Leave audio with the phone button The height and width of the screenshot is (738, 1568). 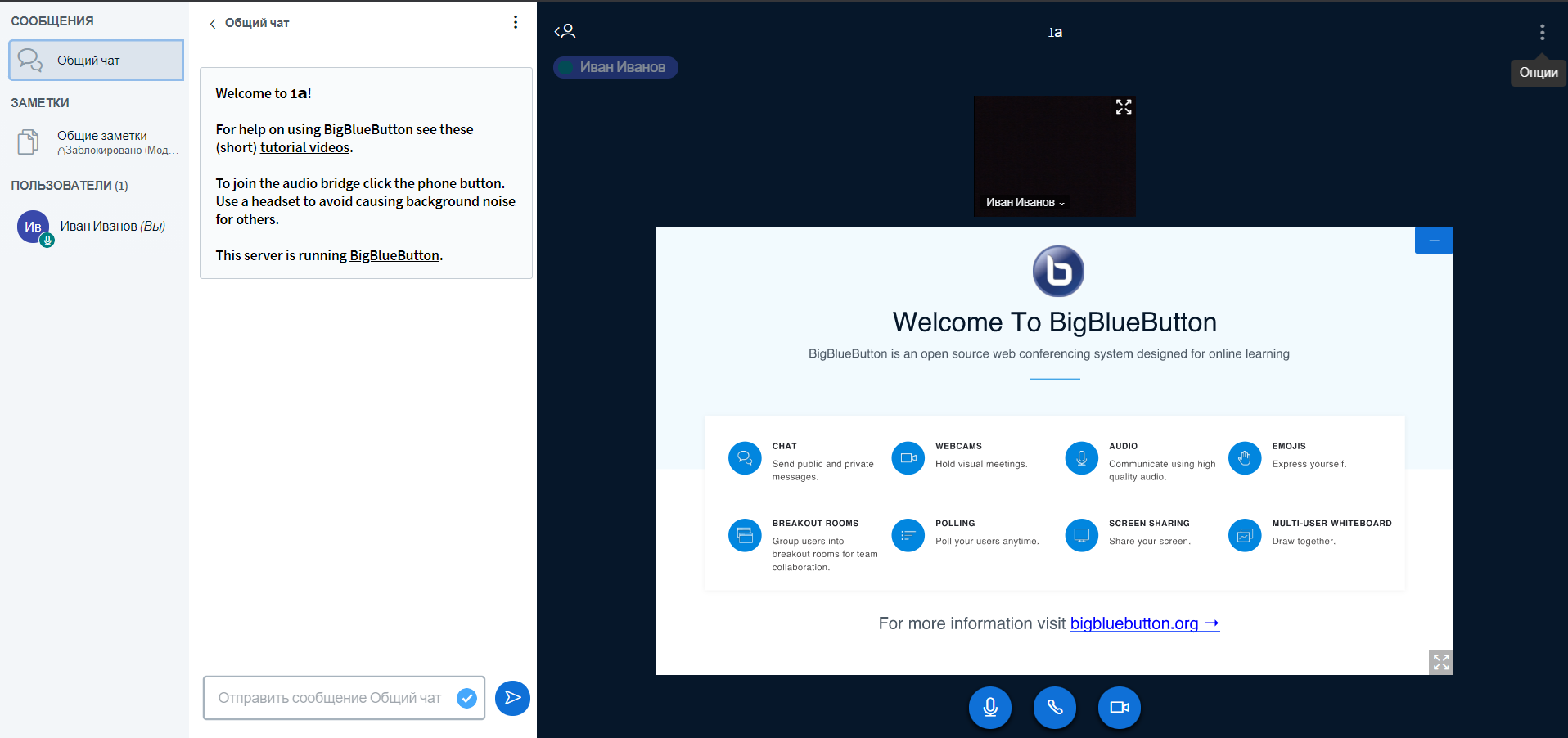(1054, 708)
